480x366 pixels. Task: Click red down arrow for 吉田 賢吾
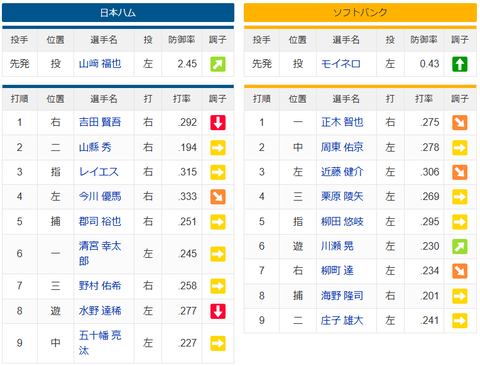click(x=218, y=122)
